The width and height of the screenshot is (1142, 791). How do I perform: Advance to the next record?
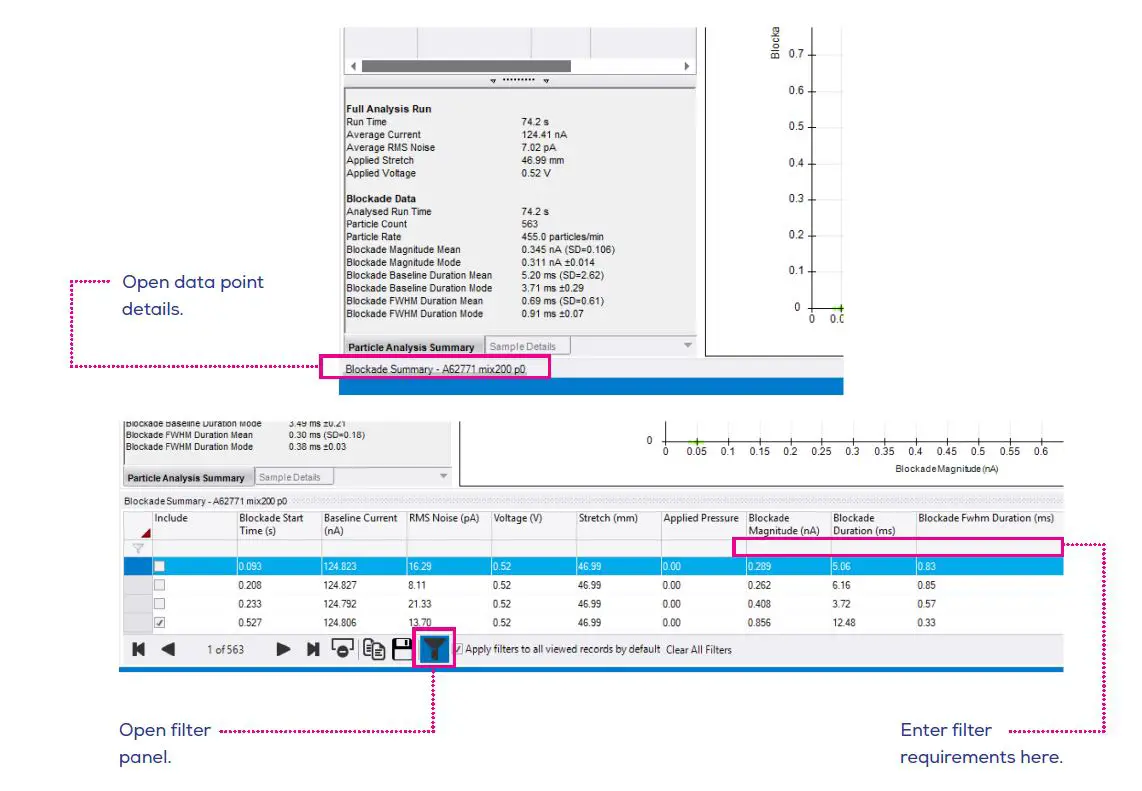tap(283, 648)
